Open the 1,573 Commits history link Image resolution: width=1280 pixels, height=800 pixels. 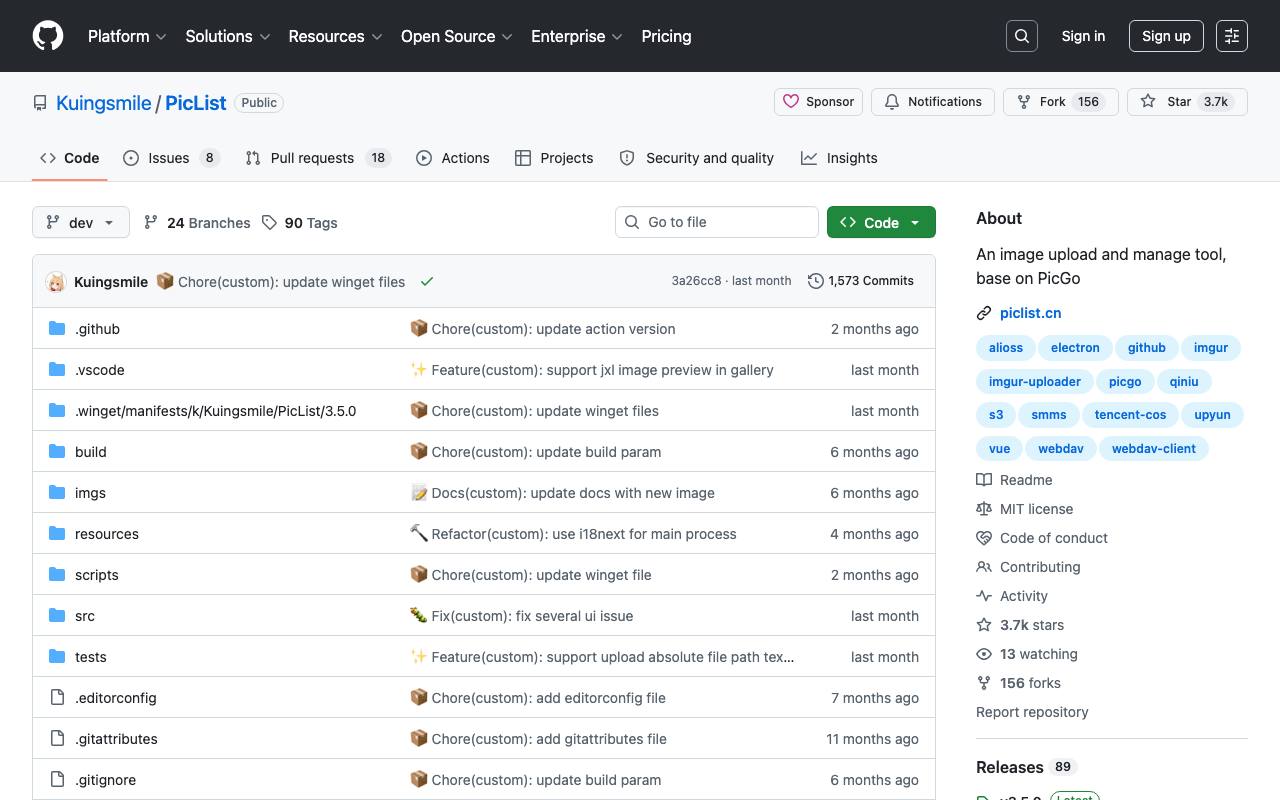click(861, 281)
